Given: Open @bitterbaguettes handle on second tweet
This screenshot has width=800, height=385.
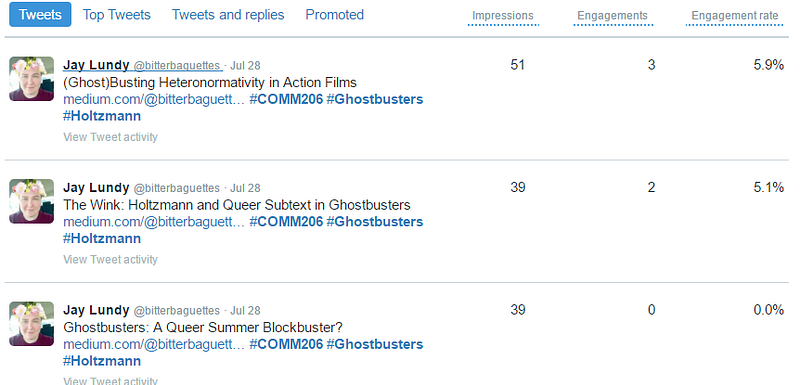Looking at the screenshot, I should tap(177, 188).
